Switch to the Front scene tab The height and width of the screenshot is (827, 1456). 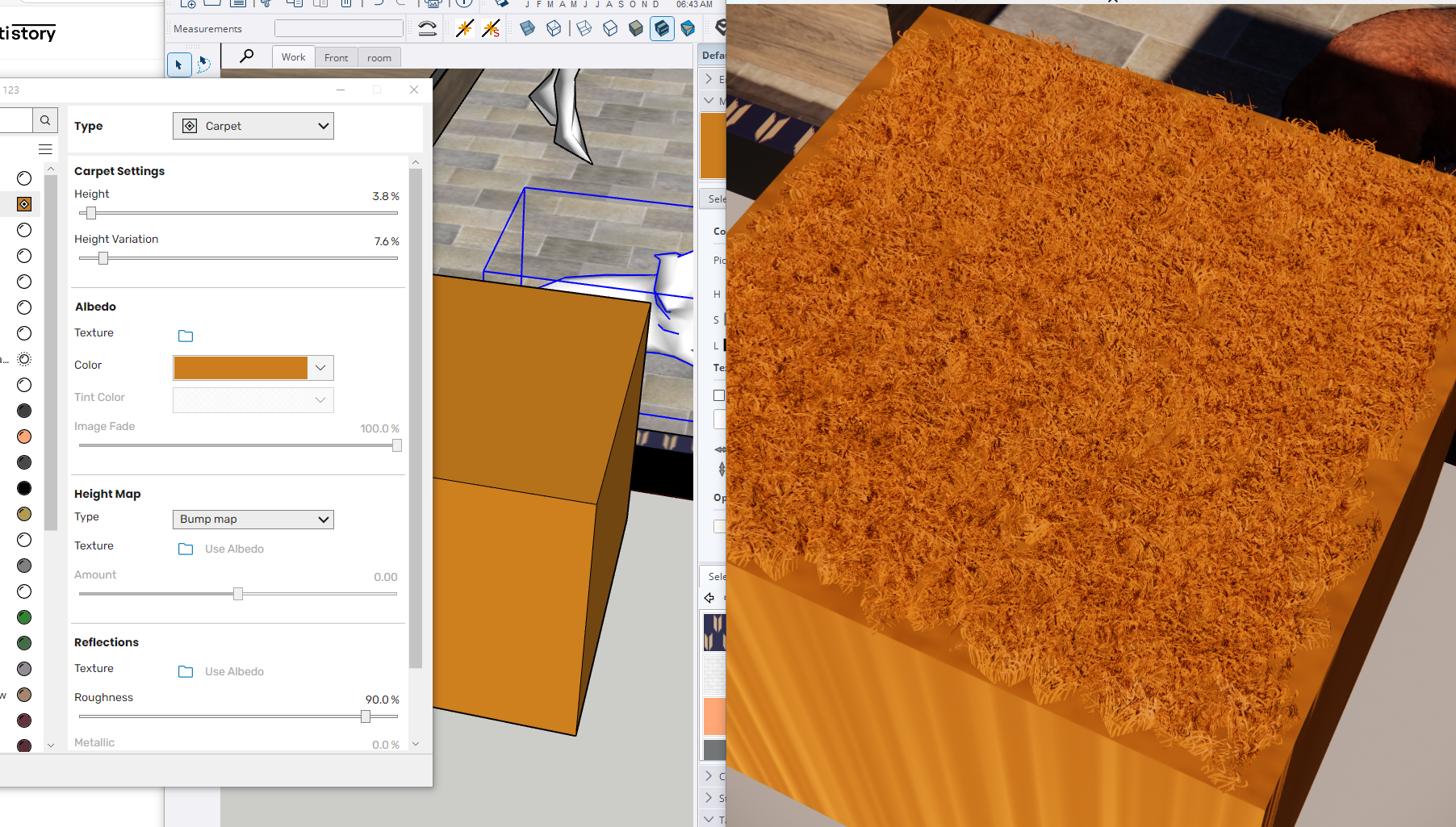pos(336,58)
